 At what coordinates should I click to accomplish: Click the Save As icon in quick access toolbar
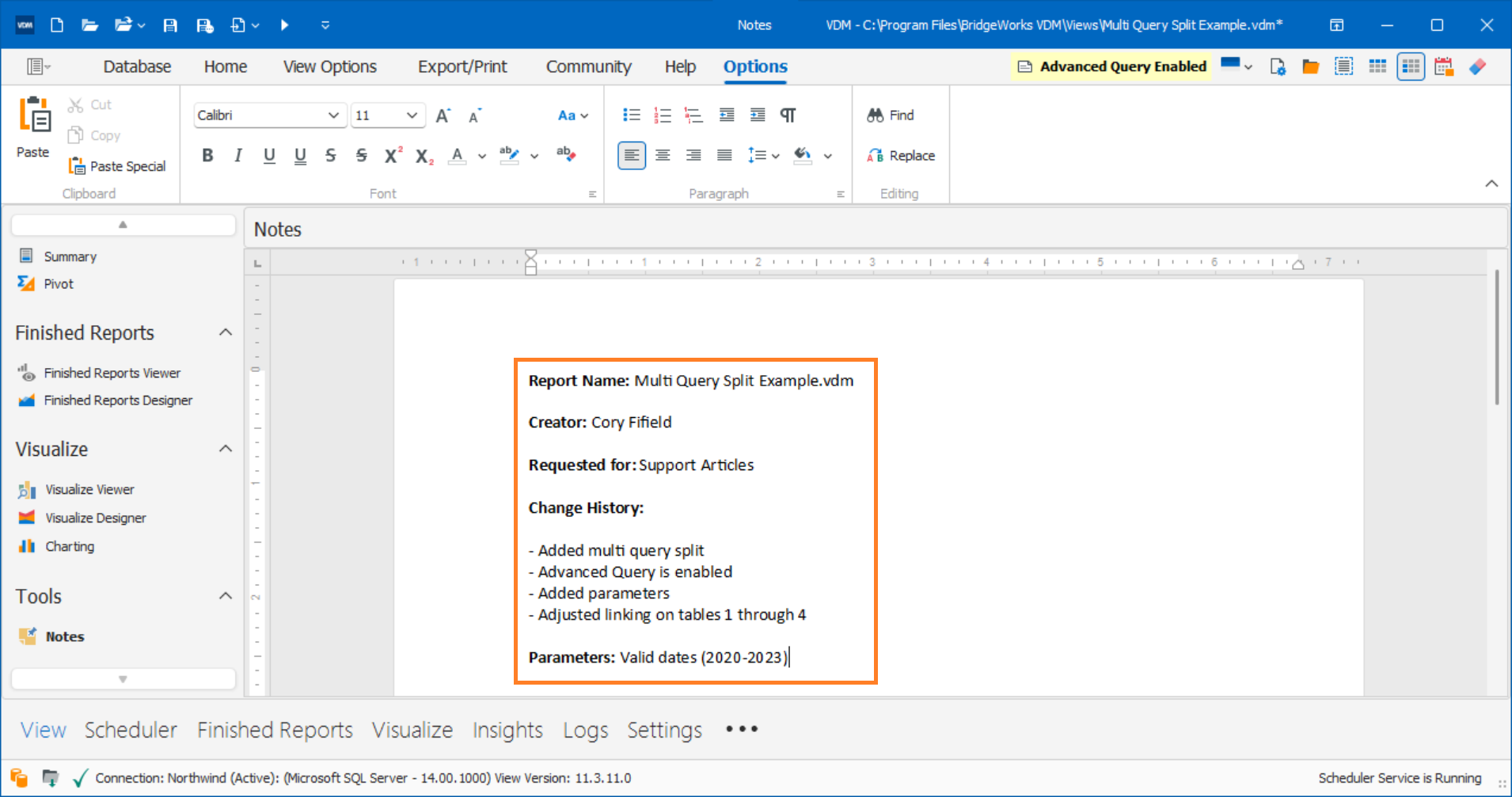click(204, 25)
